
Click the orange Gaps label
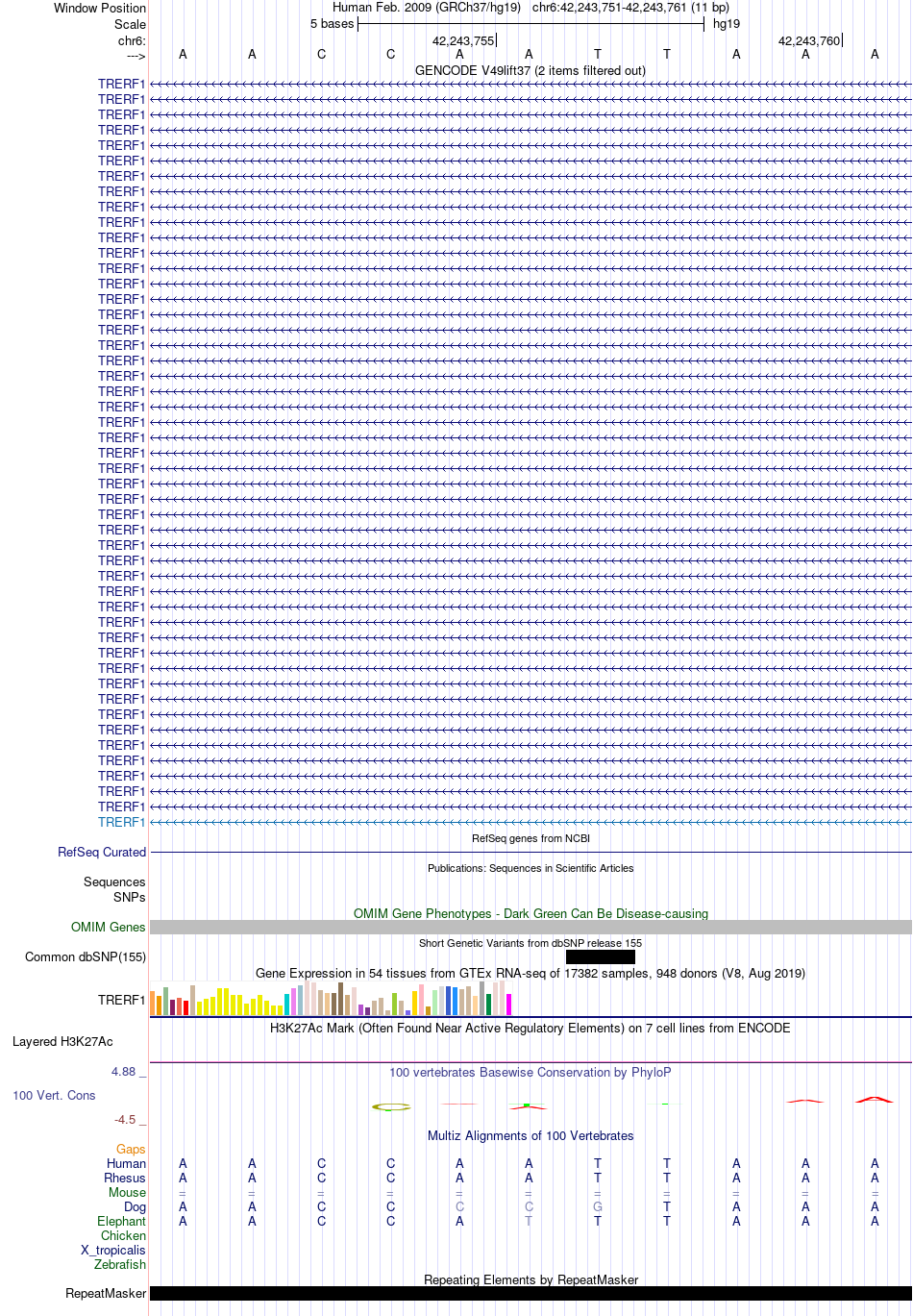point(131,1149)
